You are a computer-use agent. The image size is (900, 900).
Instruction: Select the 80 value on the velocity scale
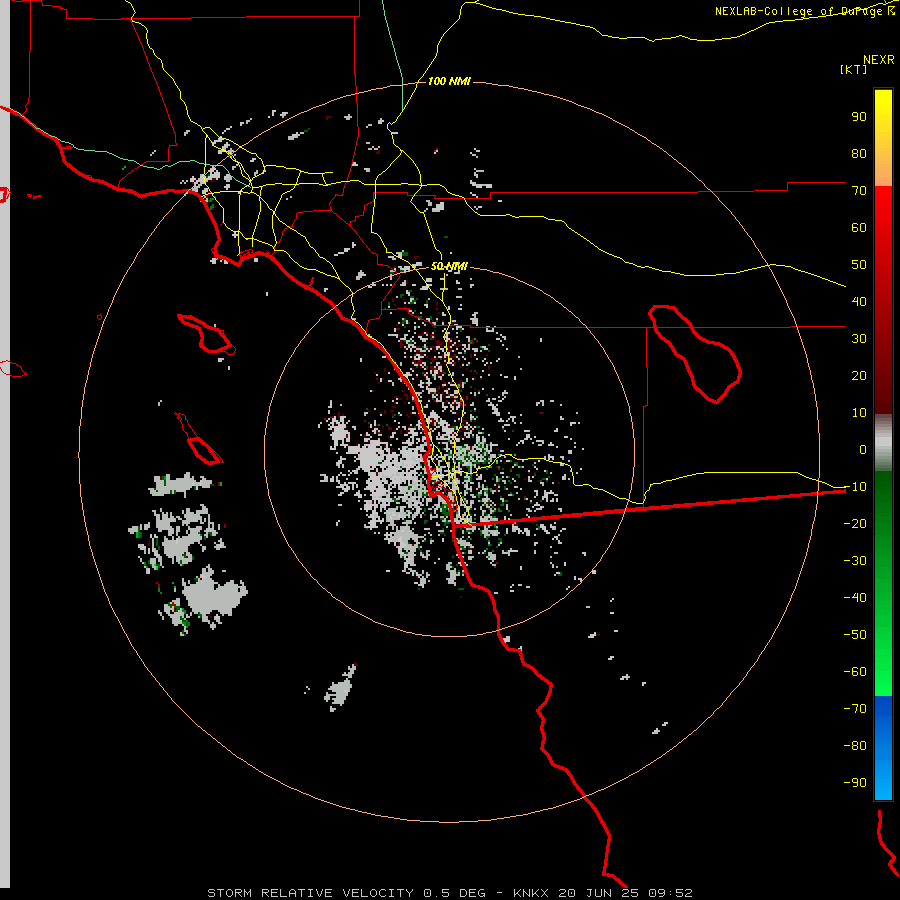pos(859,153)
